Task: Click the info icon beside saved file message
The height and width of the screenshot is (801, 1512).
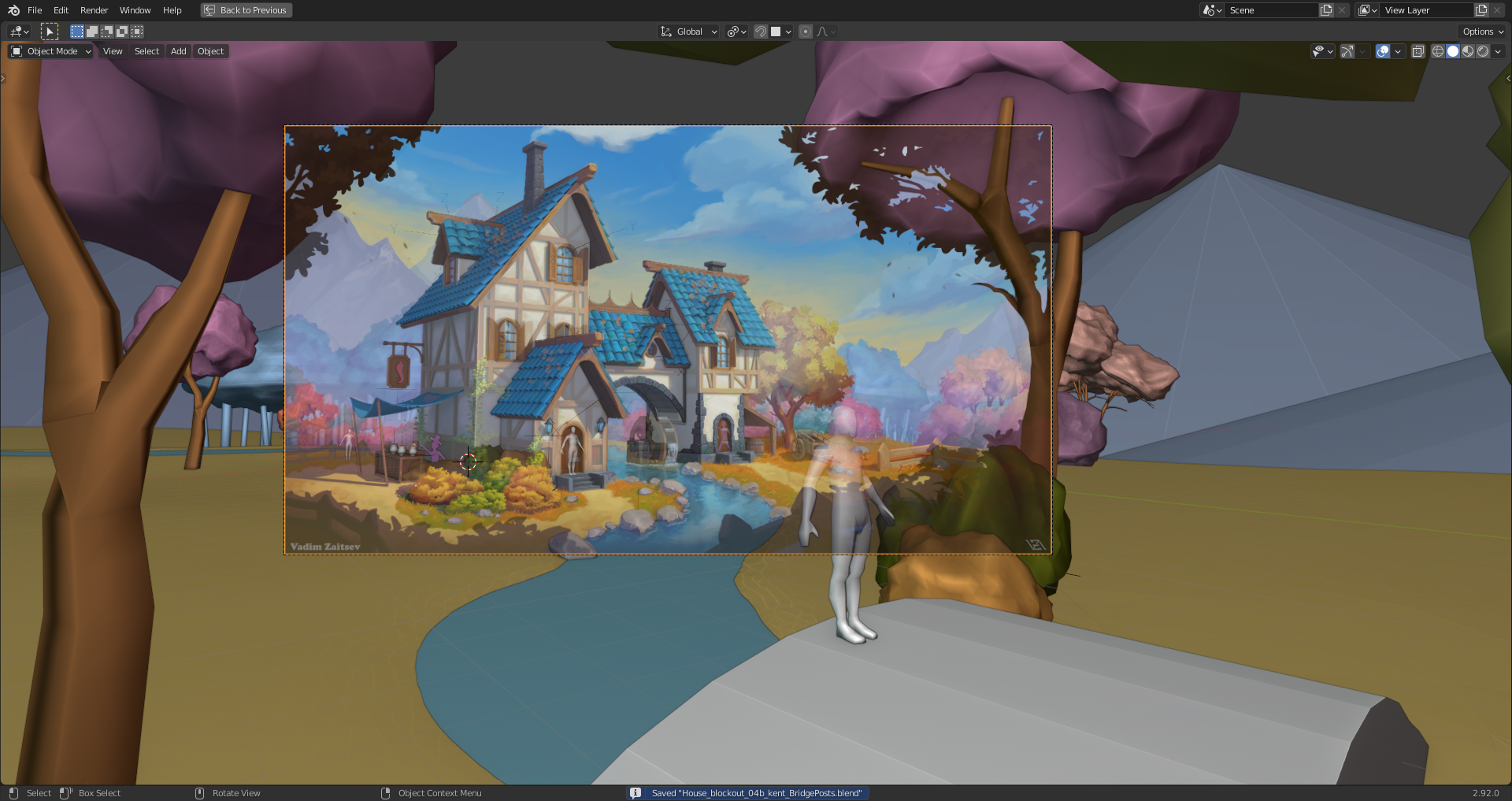Action: click(x=636, y=793)
